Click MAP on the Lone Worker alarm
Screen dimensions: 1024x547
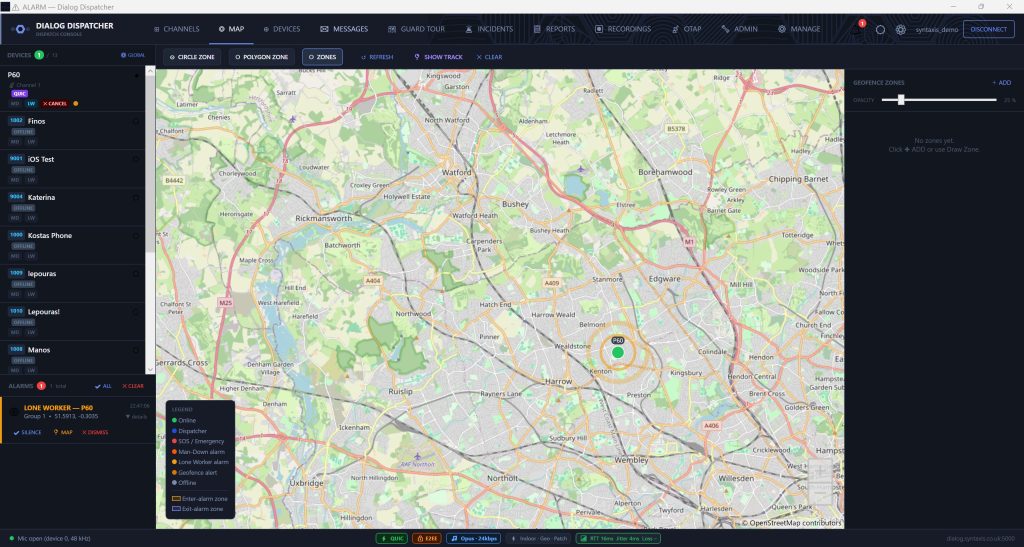(x=63, y=432)
